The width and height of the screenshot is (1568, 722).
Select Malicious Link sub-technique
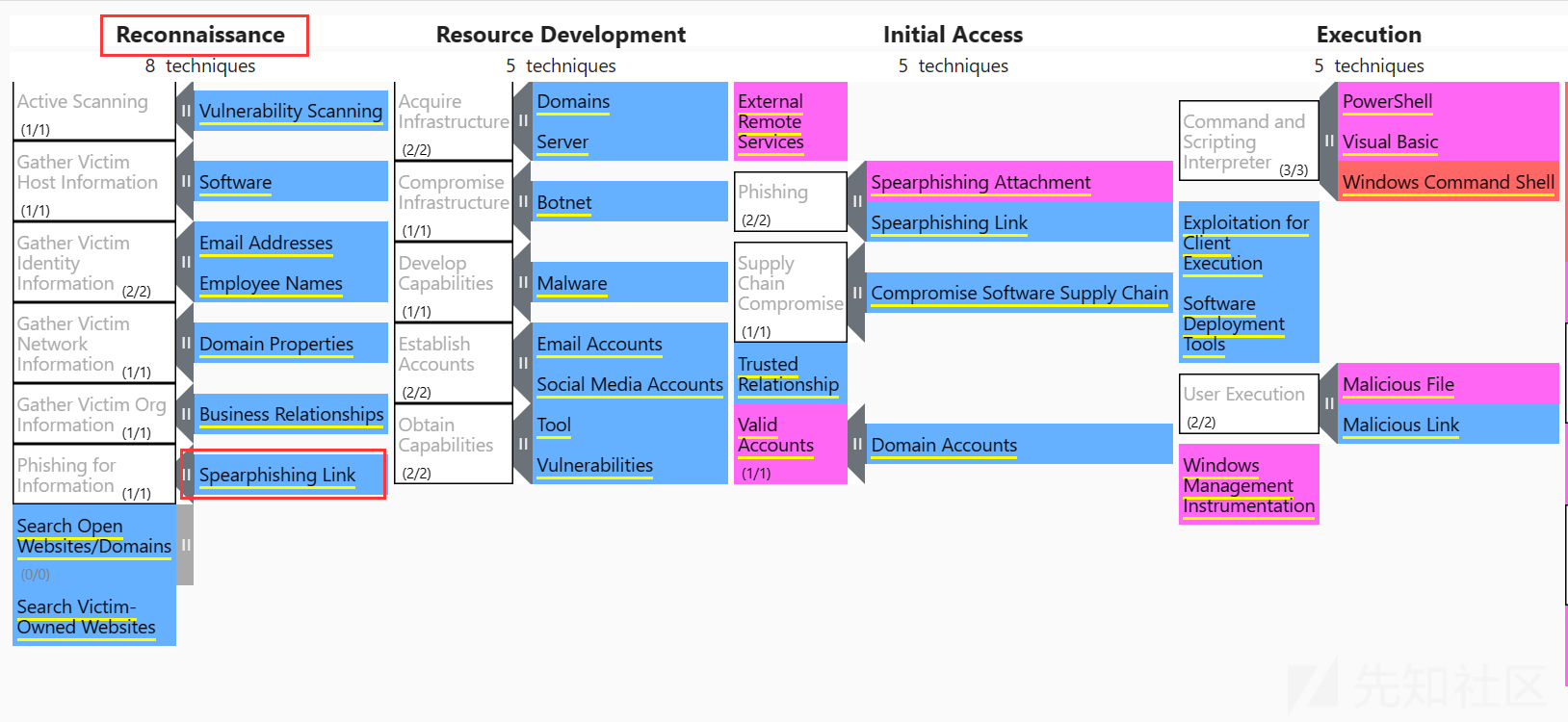(x=1449, y=425)
